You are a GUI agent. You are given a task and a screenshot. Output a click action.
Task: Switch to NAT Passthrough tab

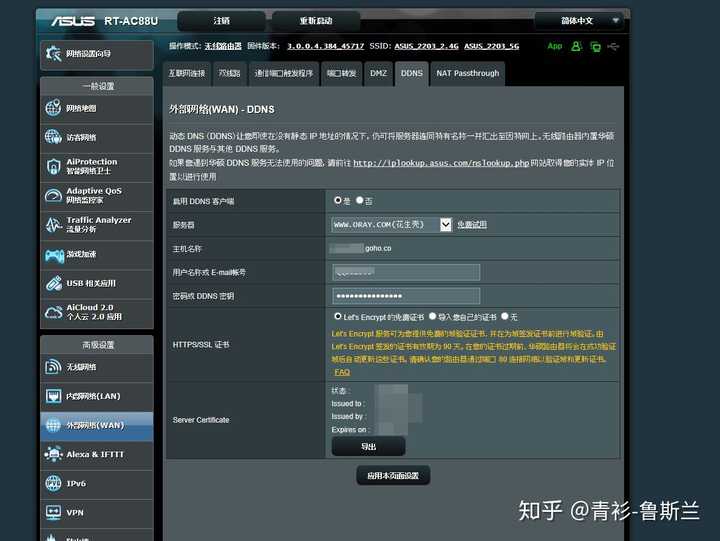coord(467,73)
